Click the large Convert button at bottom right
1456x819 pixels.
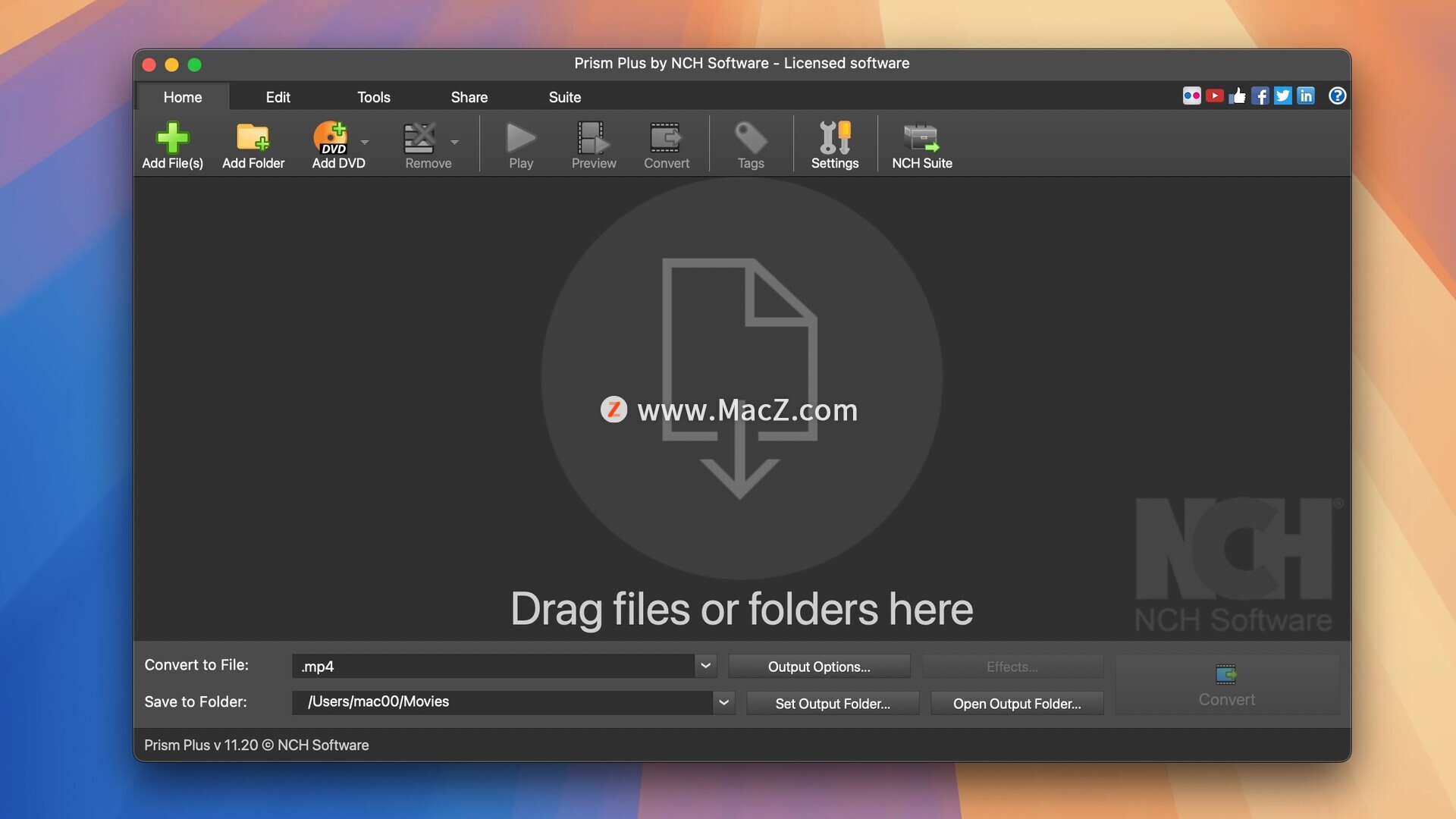(1227, 685)
